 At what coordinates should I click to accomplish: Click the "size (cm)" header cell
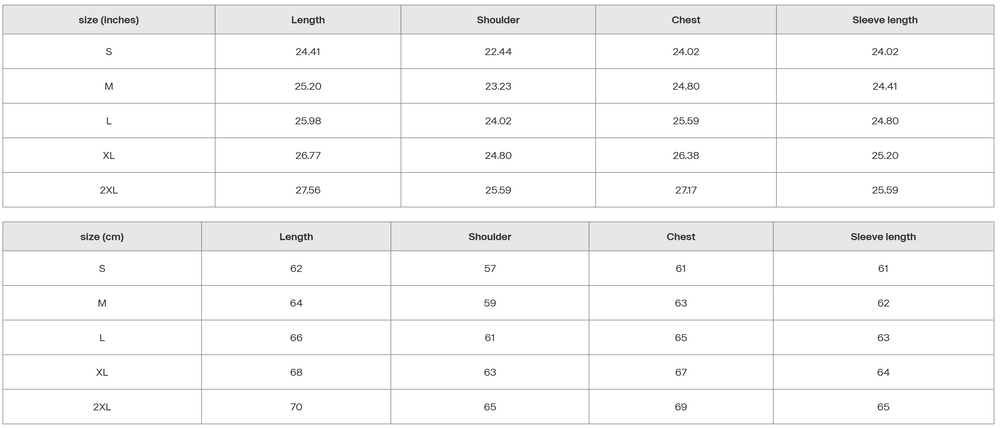[102, 237]
